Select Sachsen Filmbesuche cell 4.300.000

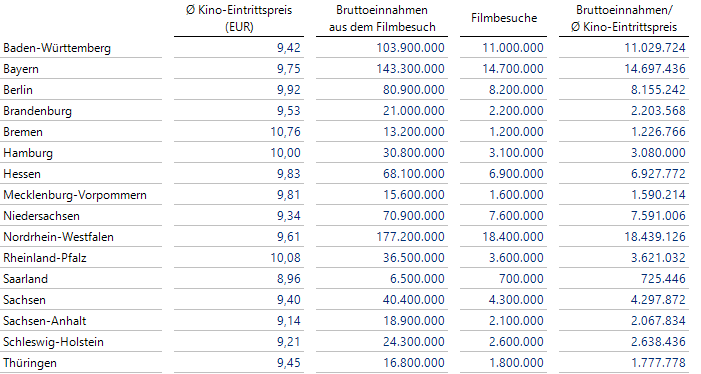[x=516, y=300]
